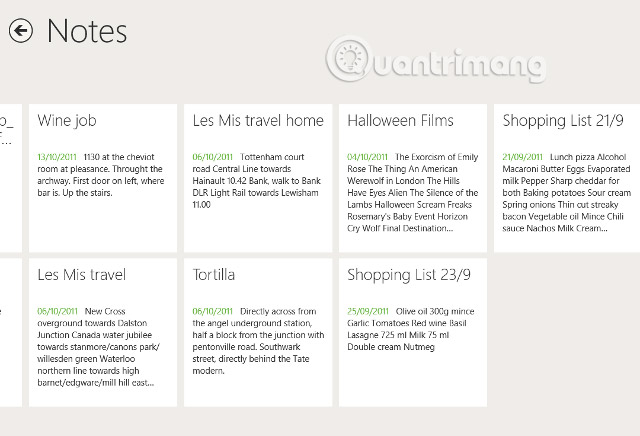Click the Halloween Films movie list text
The image size is (640, 436).
point(412,193)
